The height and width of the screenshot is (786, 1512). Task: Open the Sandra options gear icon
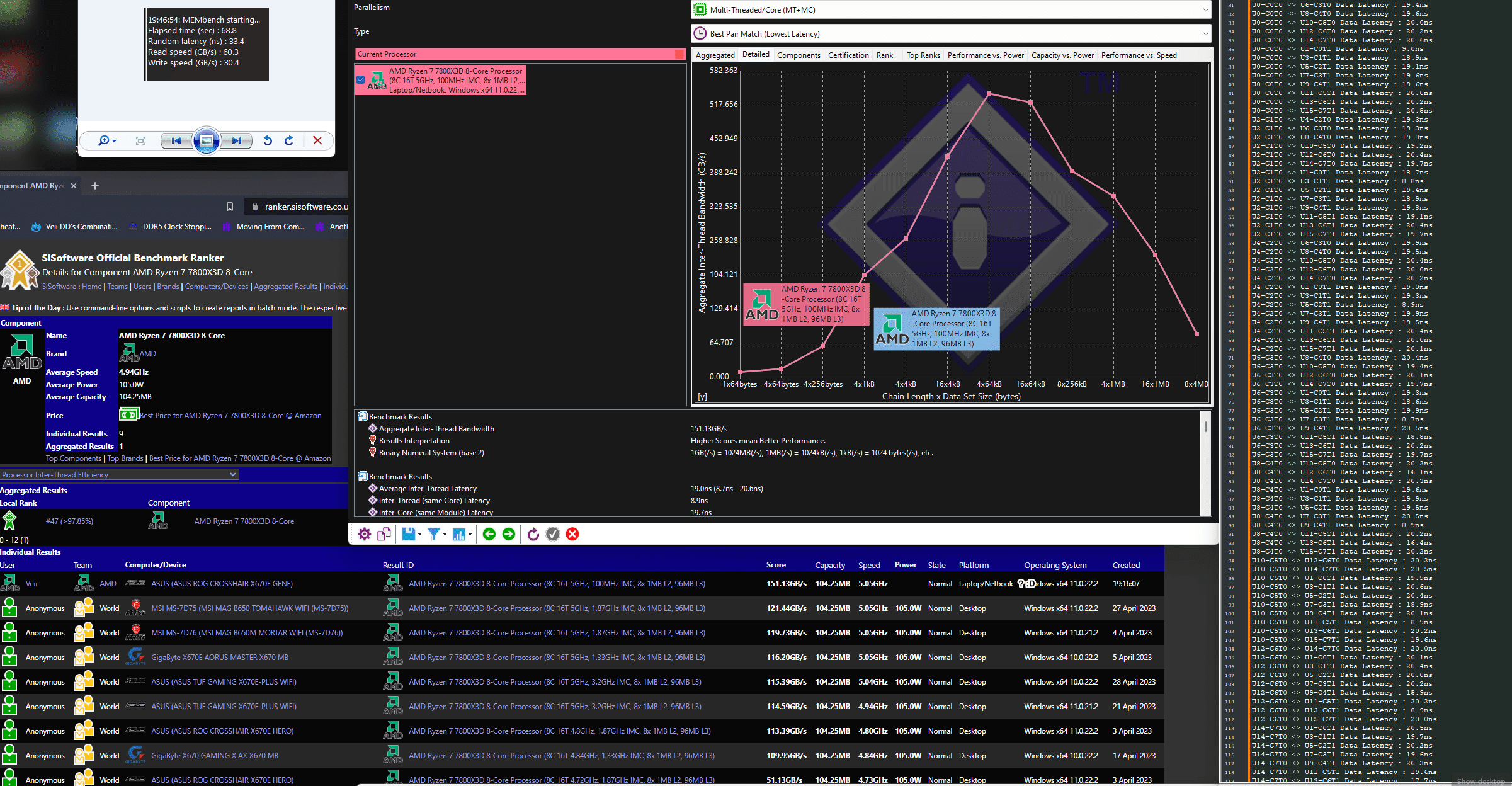(364, 534)
